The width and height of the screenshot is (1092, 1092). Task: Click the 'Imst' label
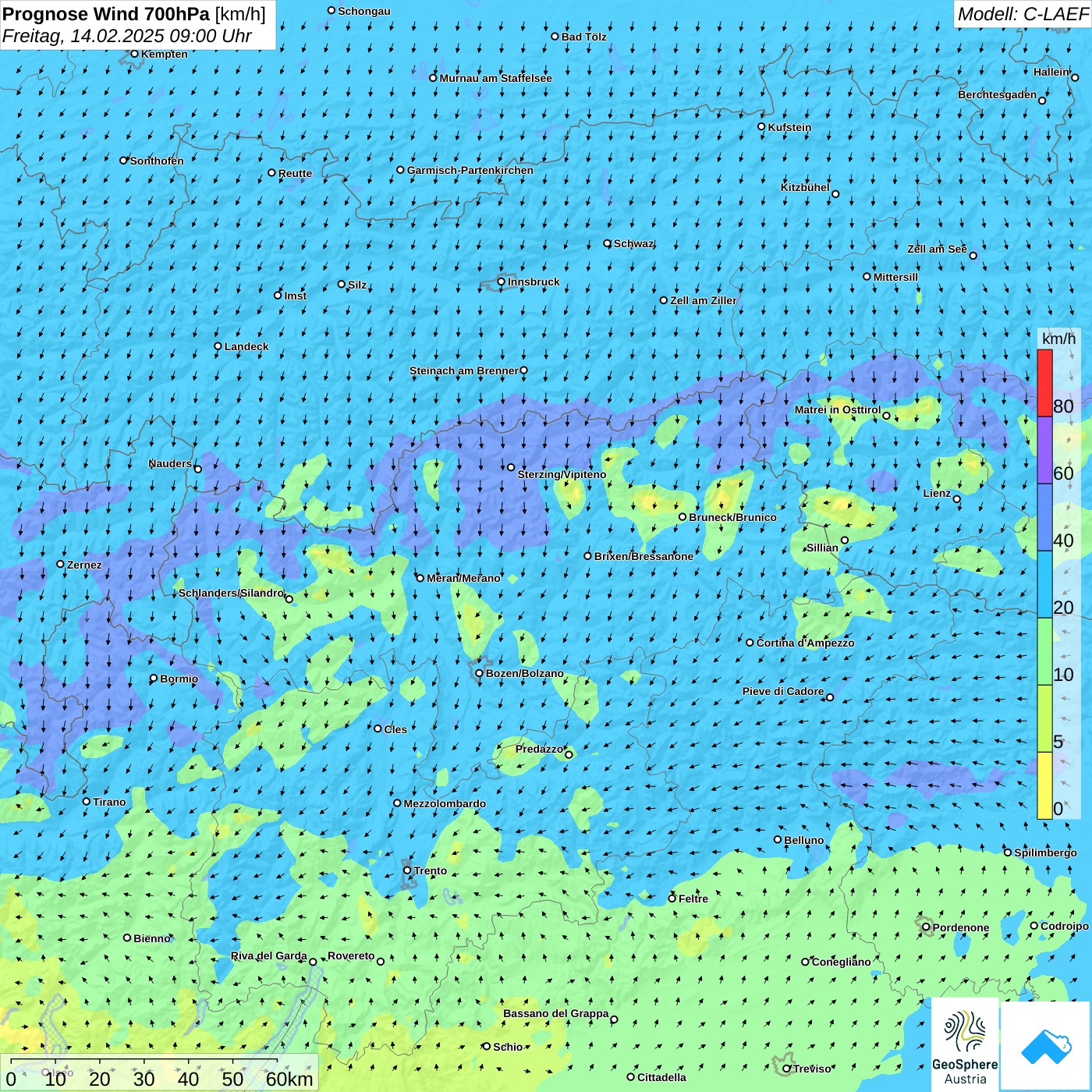pos(296,296)
